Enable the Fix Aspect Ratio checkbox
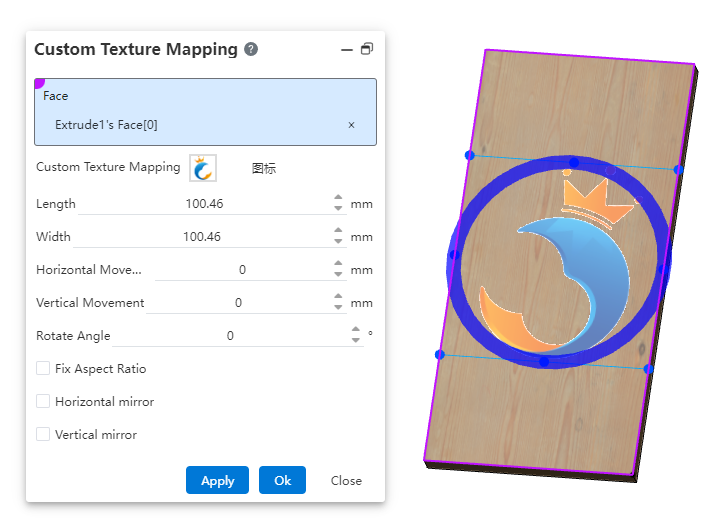728x528 pixels. (x=43, y=369)
